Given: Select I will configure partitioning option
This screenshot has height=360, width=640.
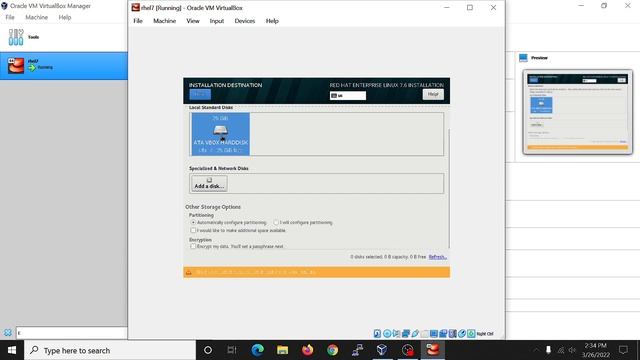Looking at the screenshot, I should point(303,222).
